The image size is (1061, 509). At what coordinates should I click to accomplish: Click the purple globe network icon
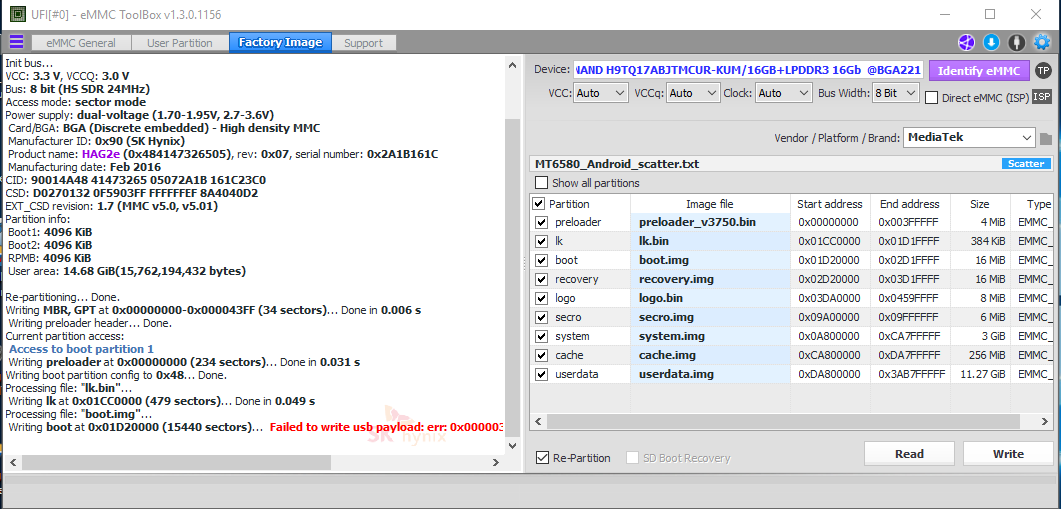click(966, 43)
